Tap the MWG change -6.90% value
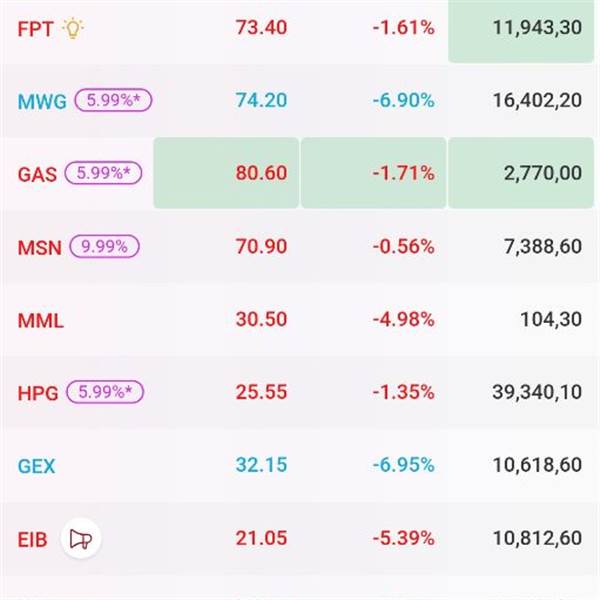 pyautogui.click(x=403, y=101)
